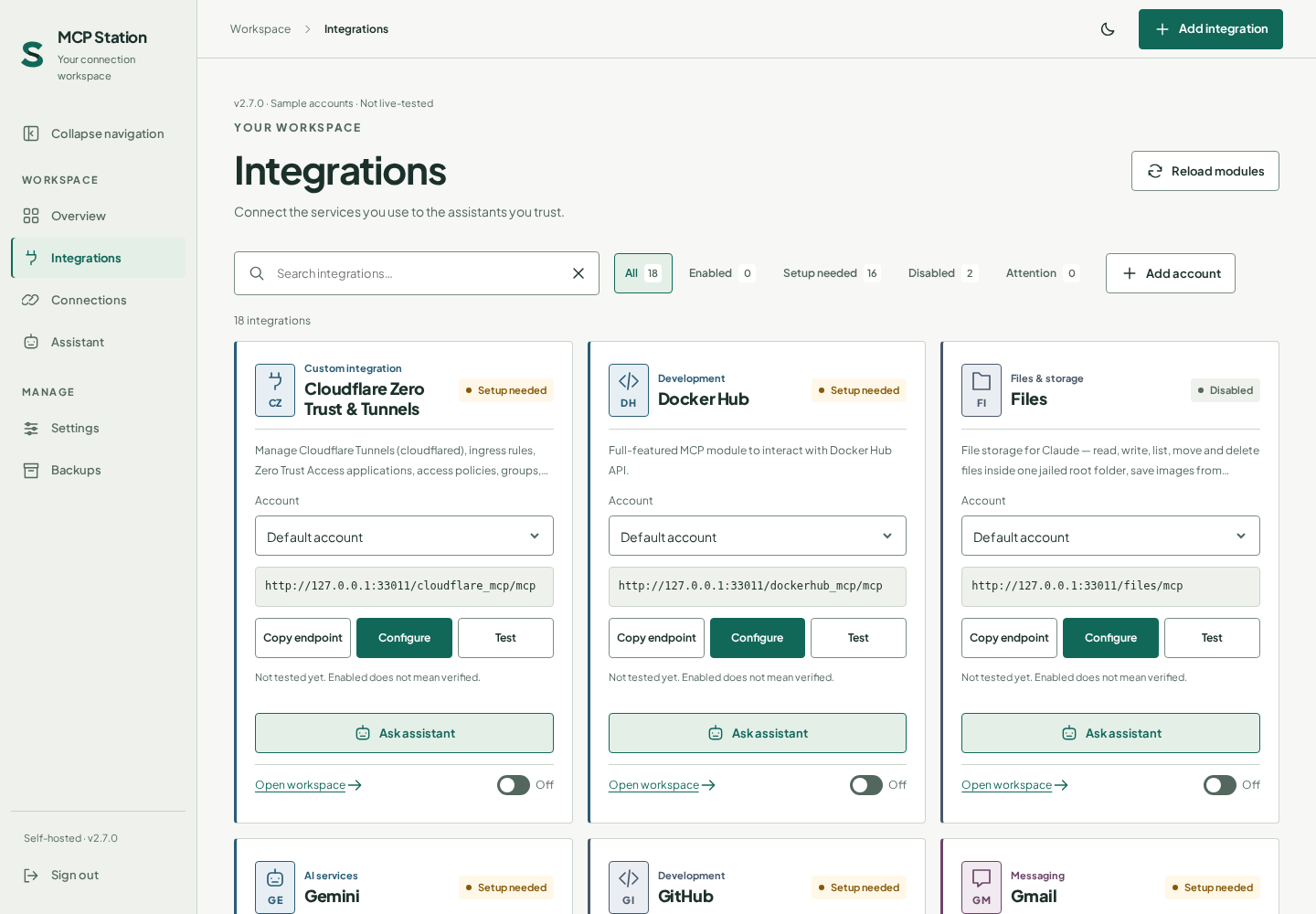This screenshot has height=914, width=1316.
Task: Click the Search integrations field
Action: (417, 273)
